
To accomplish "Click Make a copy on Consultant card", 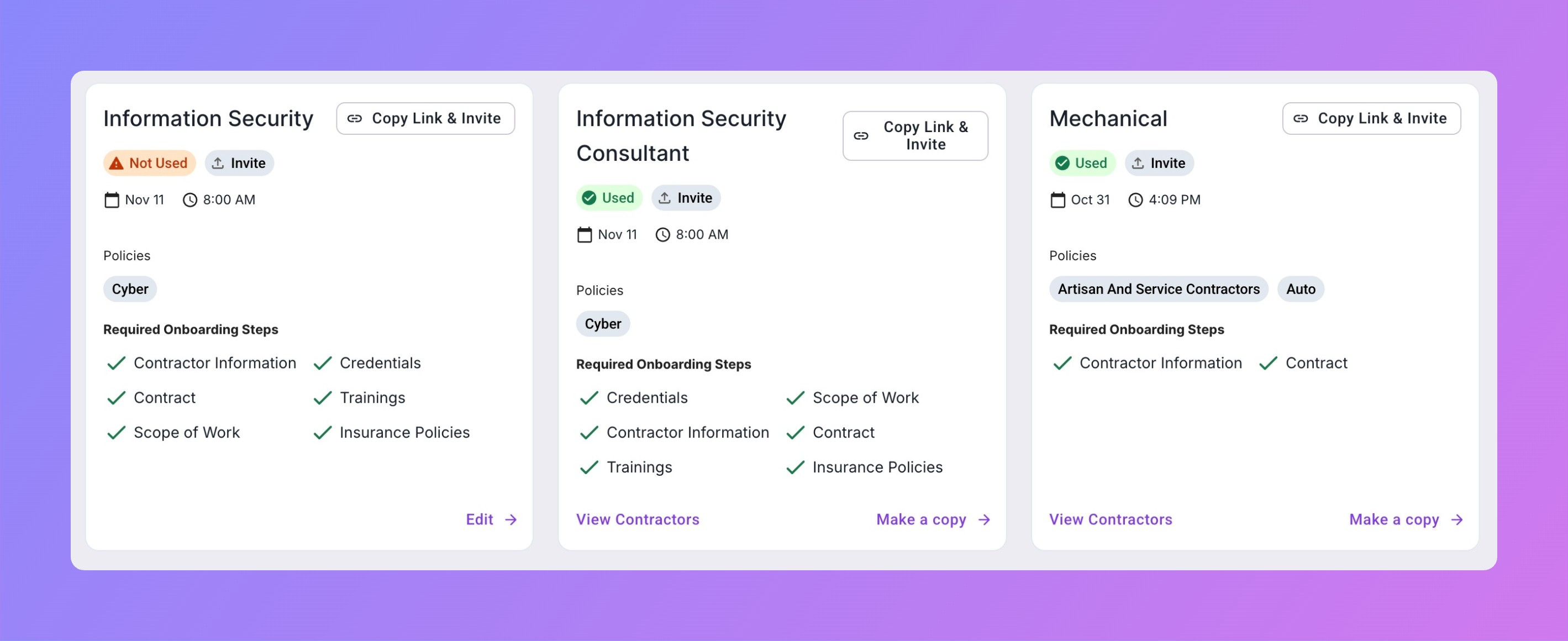I will tap(920, 519).
